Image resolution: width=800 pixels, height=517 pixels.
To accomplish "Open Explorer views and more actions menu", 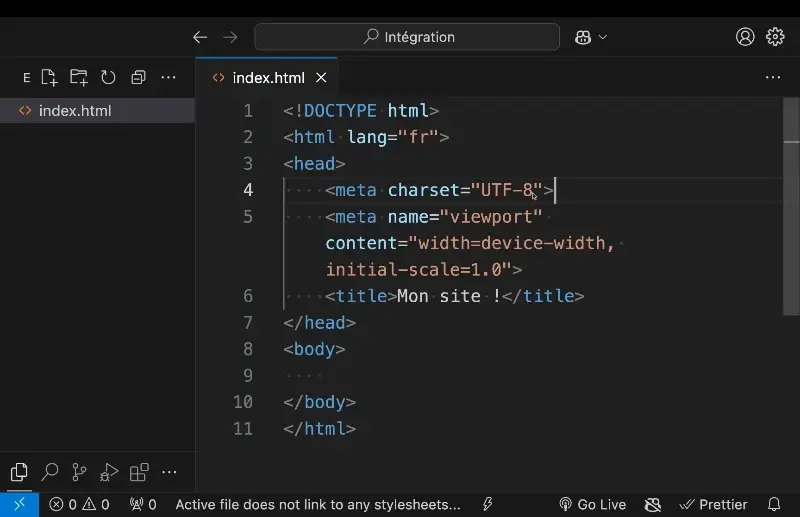I will (168, 78).
